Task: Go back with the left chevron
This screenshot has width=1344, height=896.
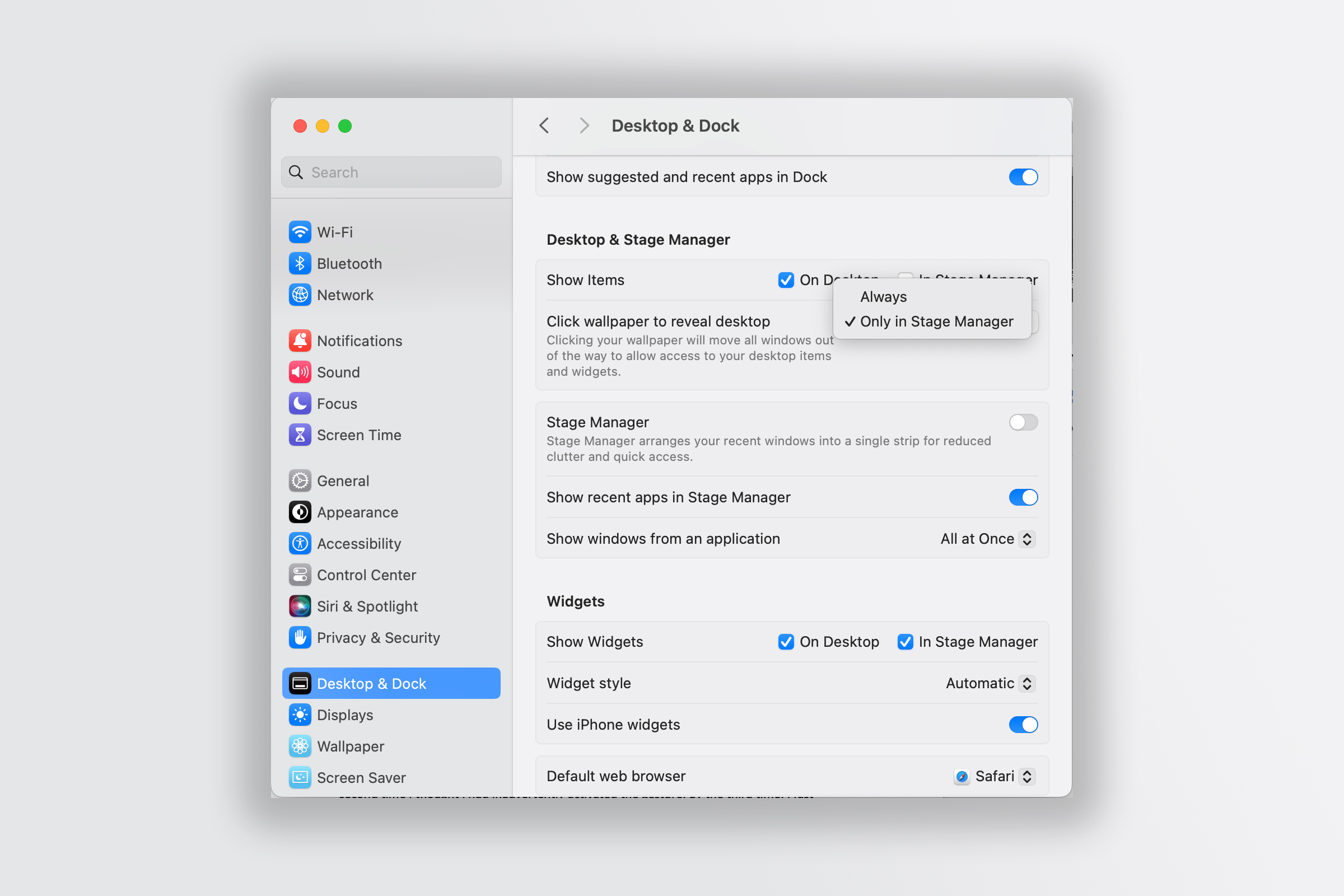Action: (544, 125)
